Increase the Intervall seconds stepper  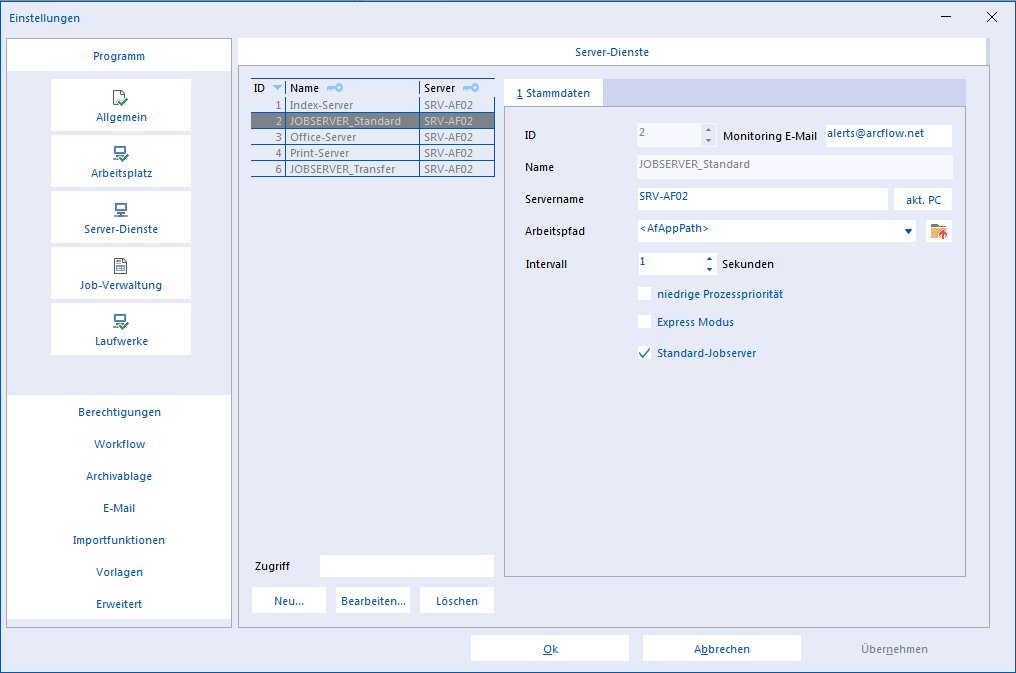[x=710, y=259]
